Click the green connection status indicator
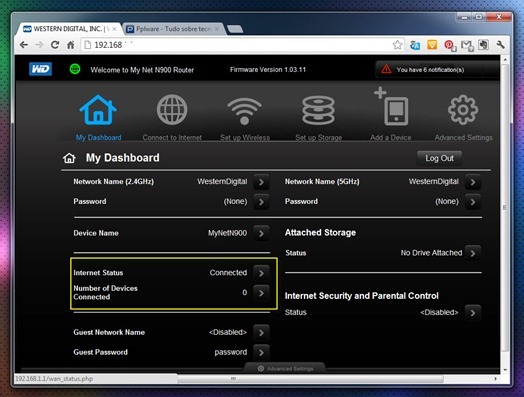Image resolution: width=524 pixels, height=397 pixels. coord(75,69)
